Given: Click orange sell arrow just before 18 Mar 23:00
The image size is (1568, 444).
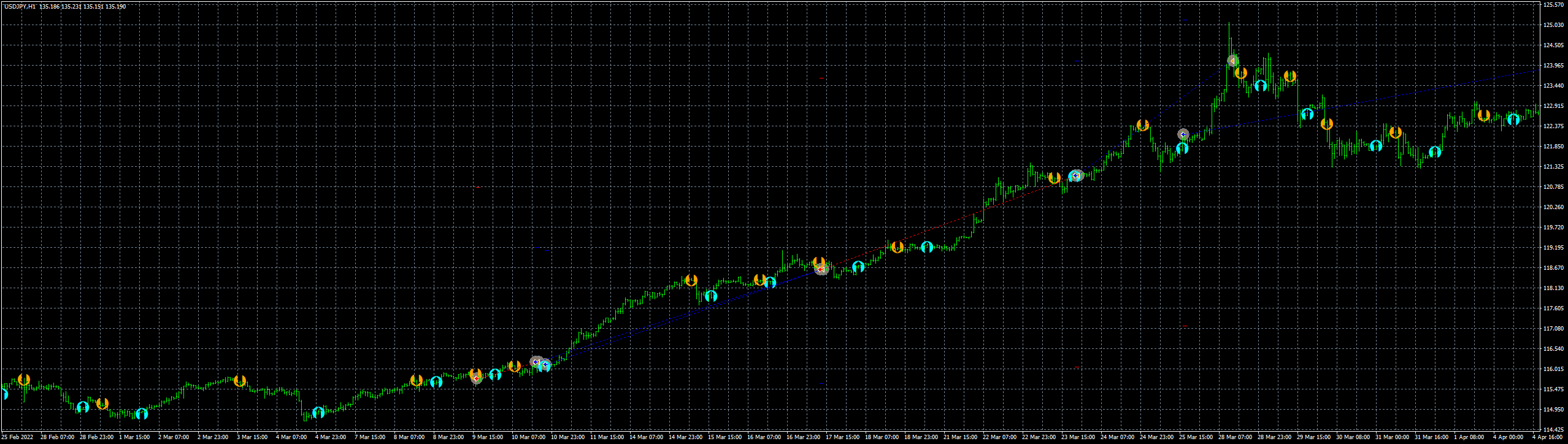Looking at the screenshot, I should (x=897, y=247).
